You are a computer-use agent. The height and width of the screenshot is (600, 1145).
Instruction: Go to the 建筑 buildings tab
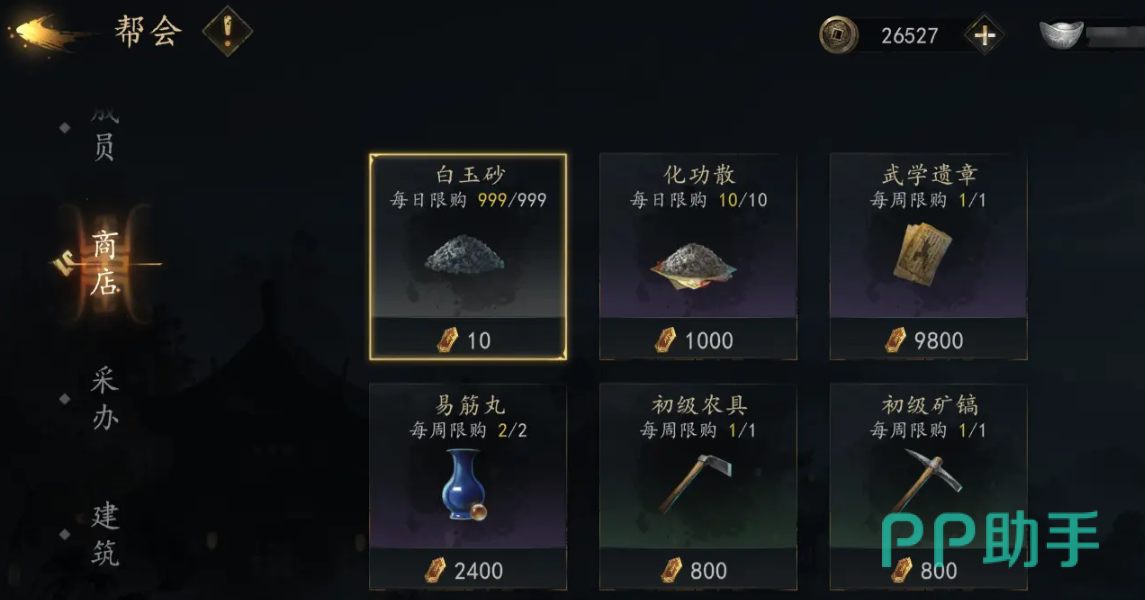coord(104,534)
